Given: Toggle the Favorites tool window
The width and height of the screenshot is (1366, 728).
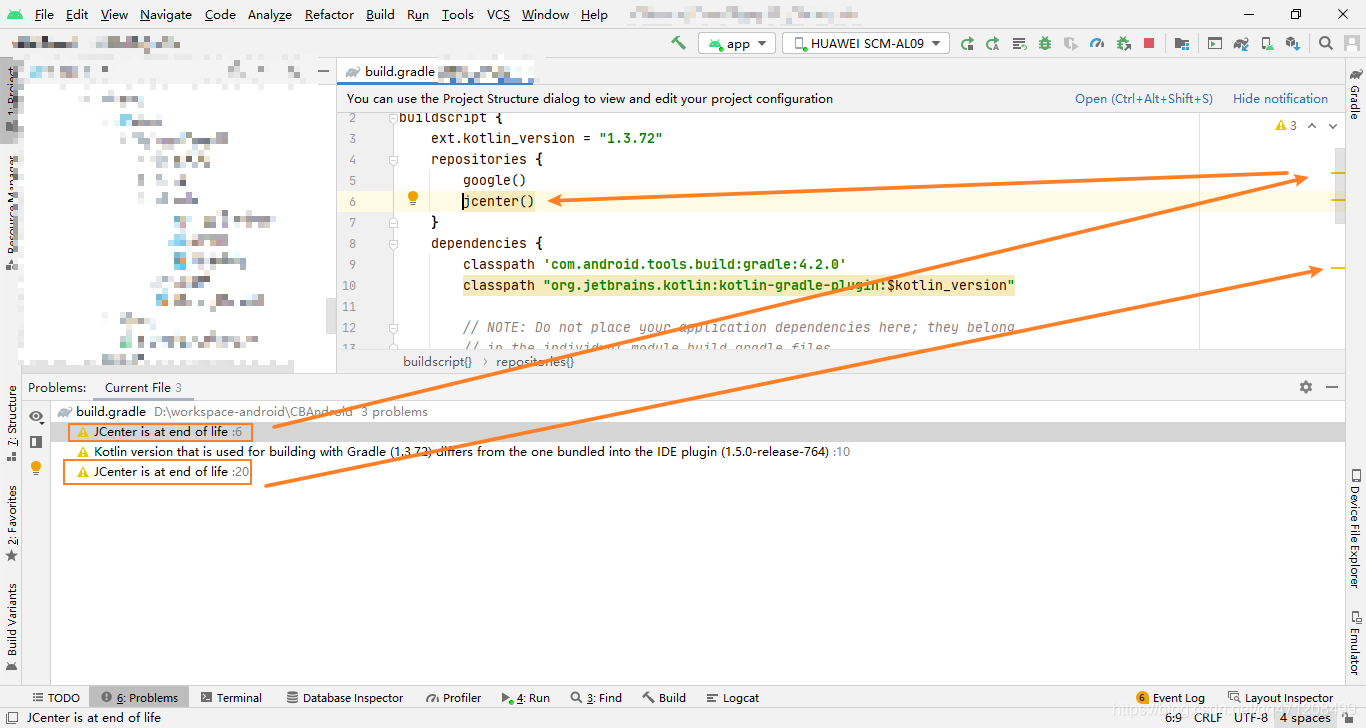Looking at the screenshot, I should (11, 523).
